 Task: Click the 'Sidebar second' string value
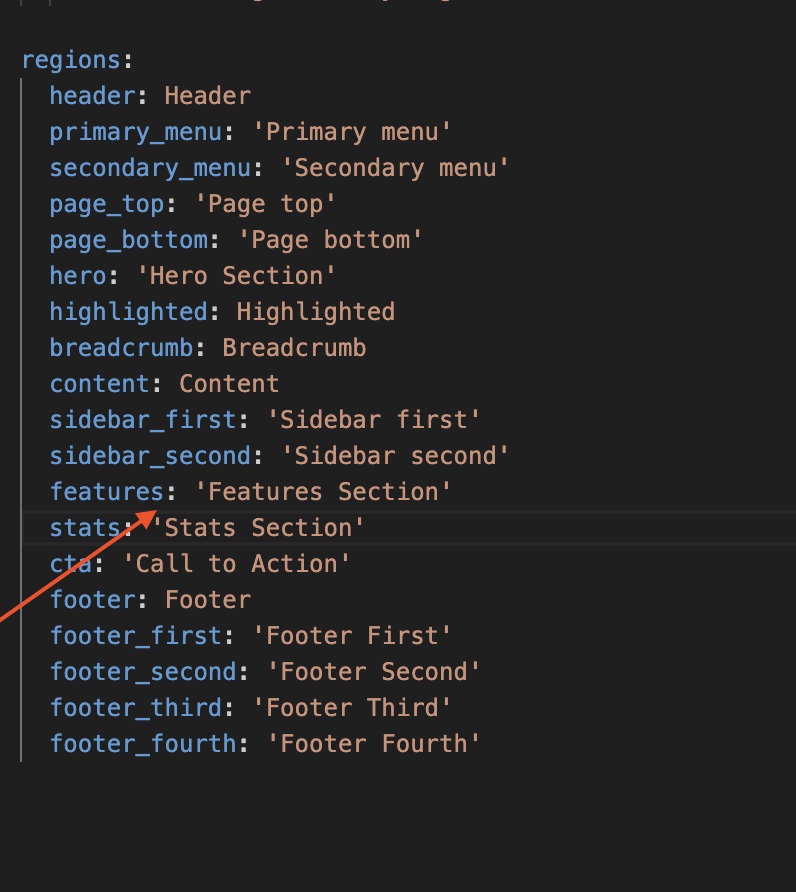click(x=395, y=456)
